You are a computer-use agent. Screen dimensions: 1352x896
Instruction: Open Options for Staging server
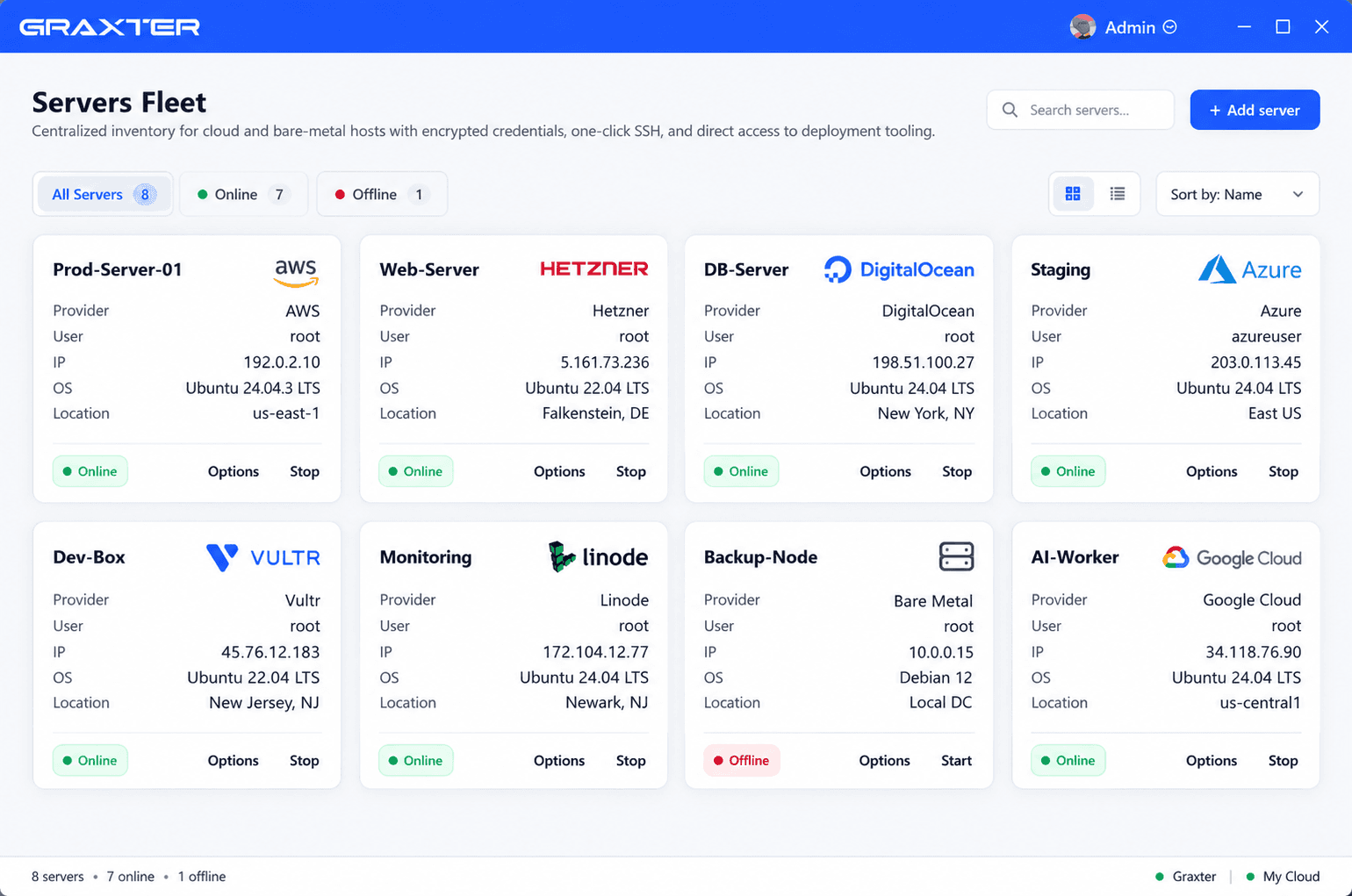click(1212, 471)
